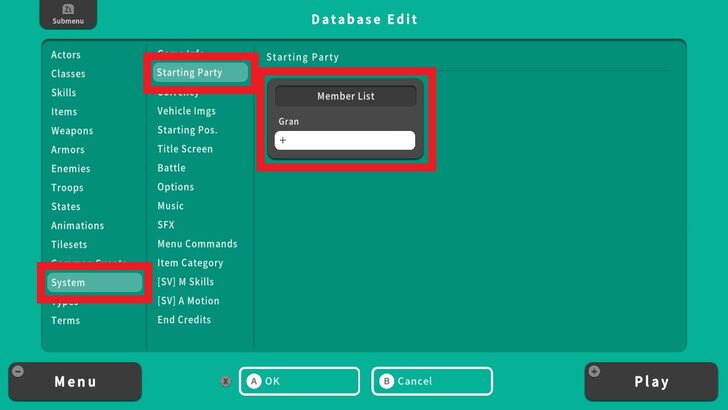The image size is (728, 410).
Task: Open the Vehicle Imgs setting
Action: 186,111
